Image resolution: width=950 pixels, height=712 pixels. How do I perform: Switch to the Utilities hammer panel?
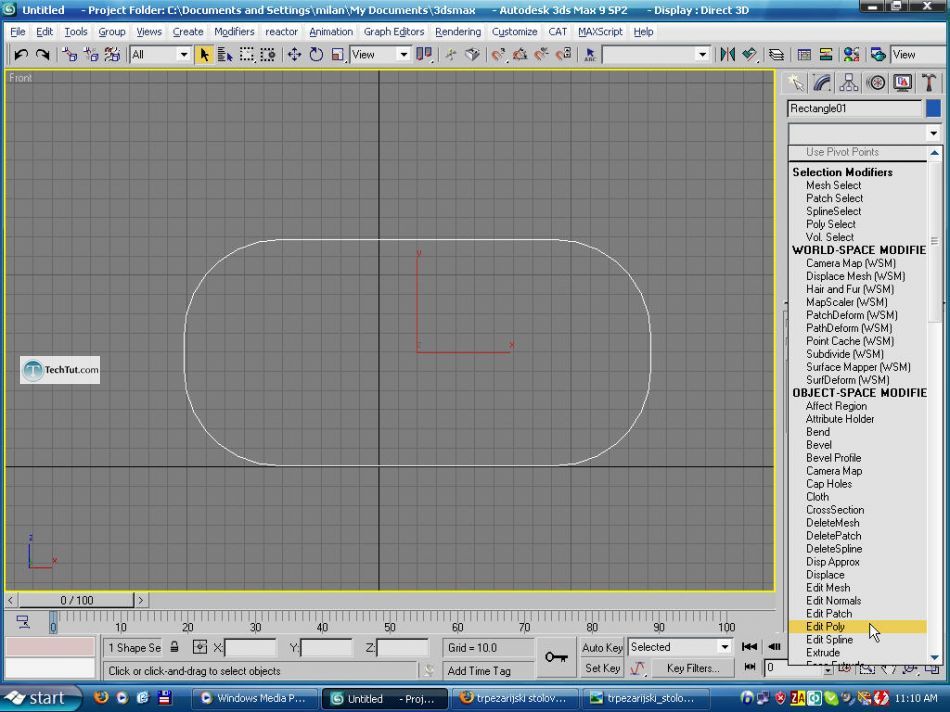point(929,82)
